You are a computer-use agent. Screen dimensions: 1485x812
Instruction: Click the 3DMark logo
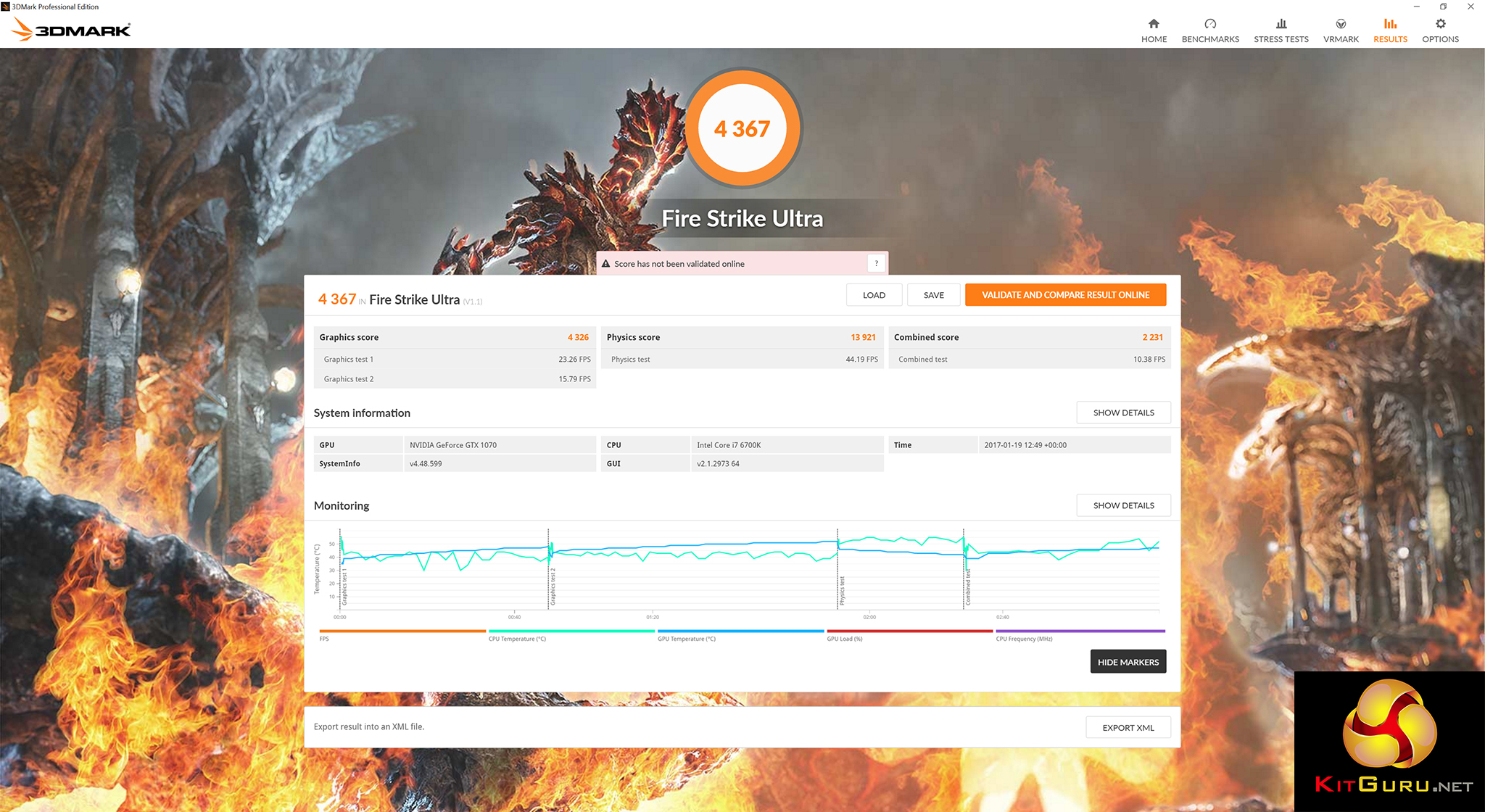pos(72,30)
